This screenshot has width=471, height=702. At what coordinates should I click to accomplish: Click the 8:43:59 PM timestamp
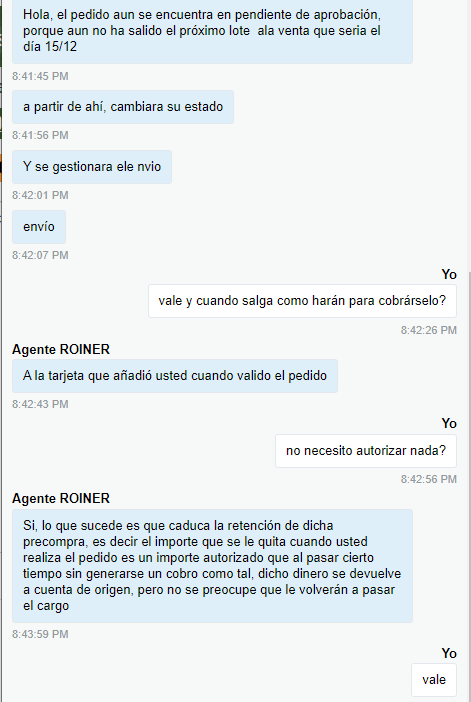(40, 634)
